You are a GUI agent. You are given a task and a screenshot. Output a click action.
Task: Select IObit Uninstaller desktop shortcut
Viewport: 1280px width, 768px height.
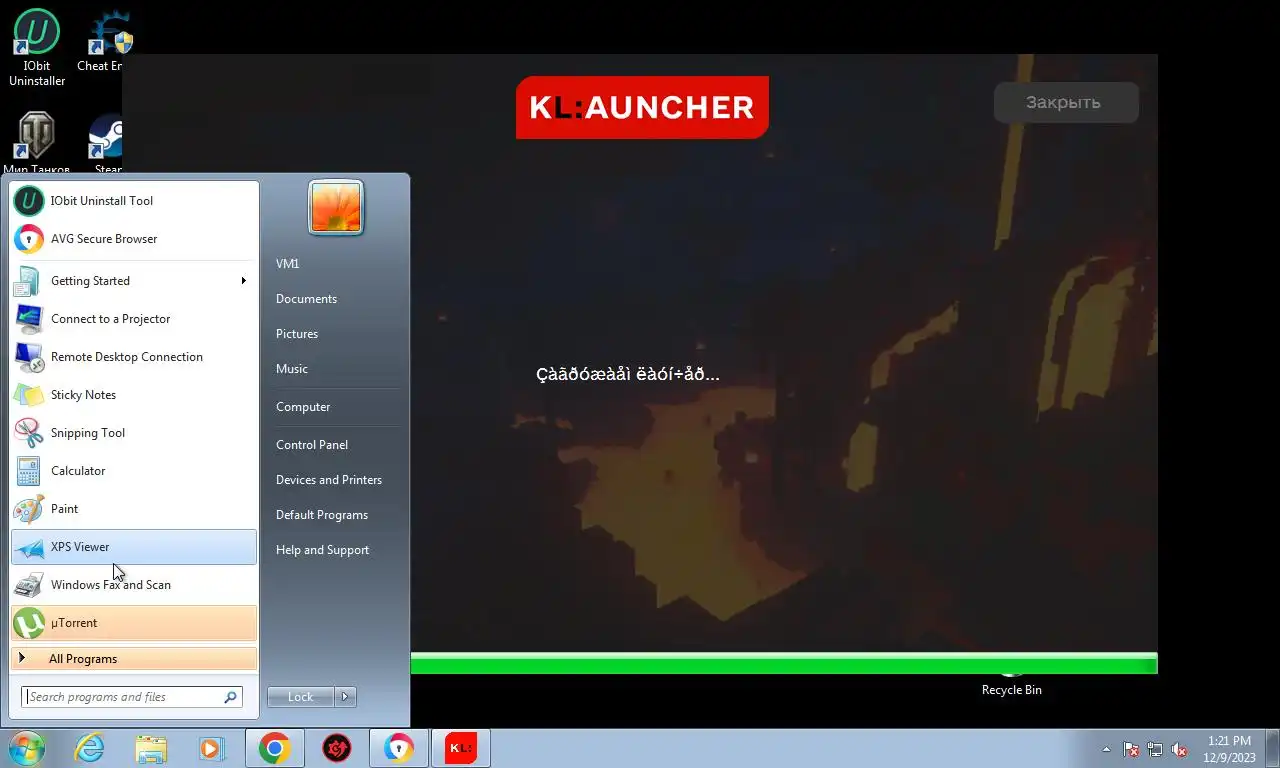(37, 50)
